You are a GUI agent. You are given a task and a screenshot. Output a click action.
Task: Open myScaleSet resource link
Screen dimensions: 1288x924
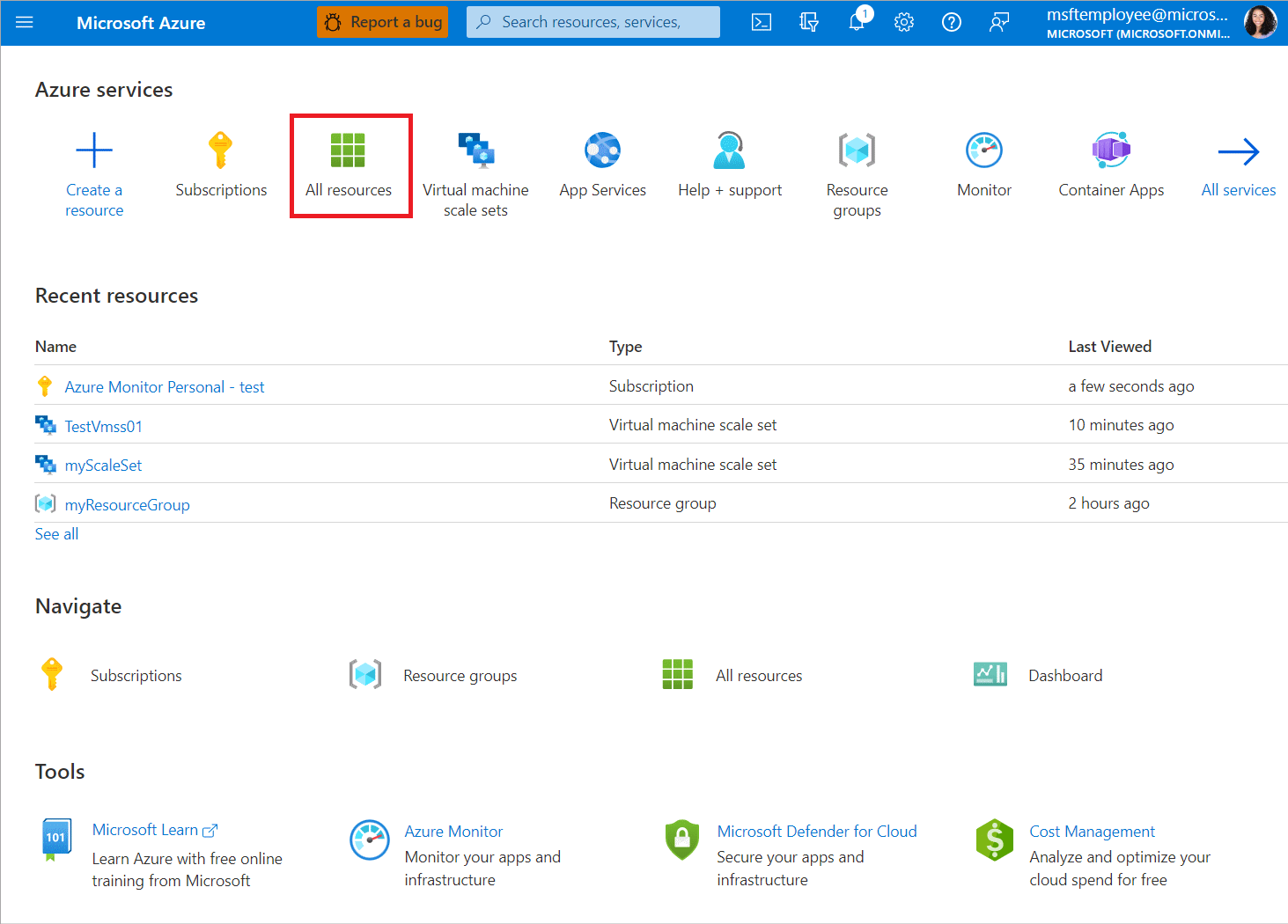103,466
